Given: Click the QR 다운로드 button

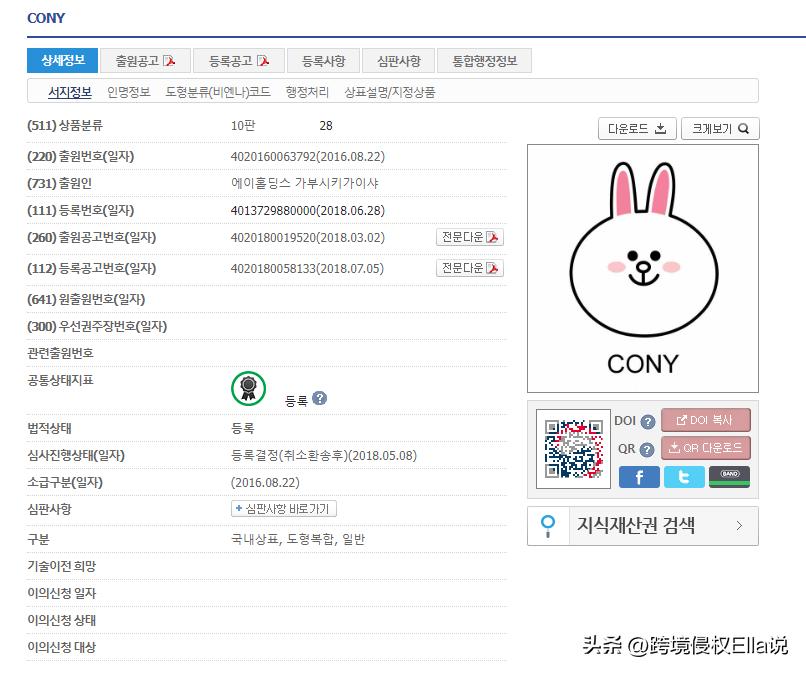Looking at the screenshot, I should tap(705, 448).
